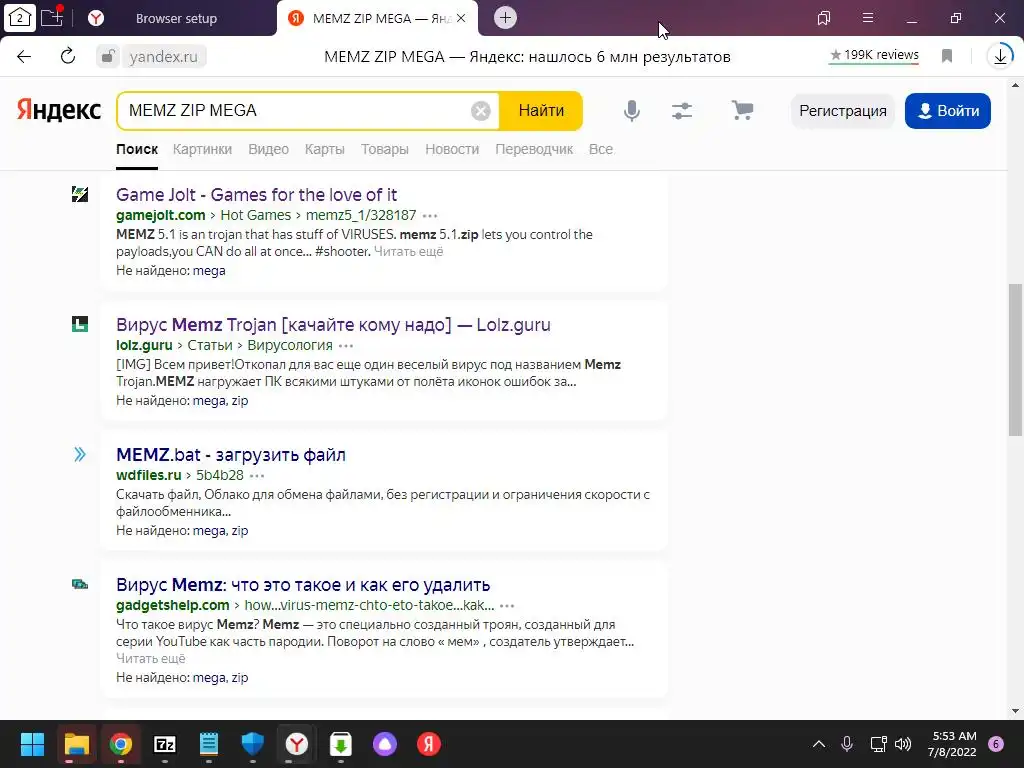Switch to the Новости tab

pos(452,149)
